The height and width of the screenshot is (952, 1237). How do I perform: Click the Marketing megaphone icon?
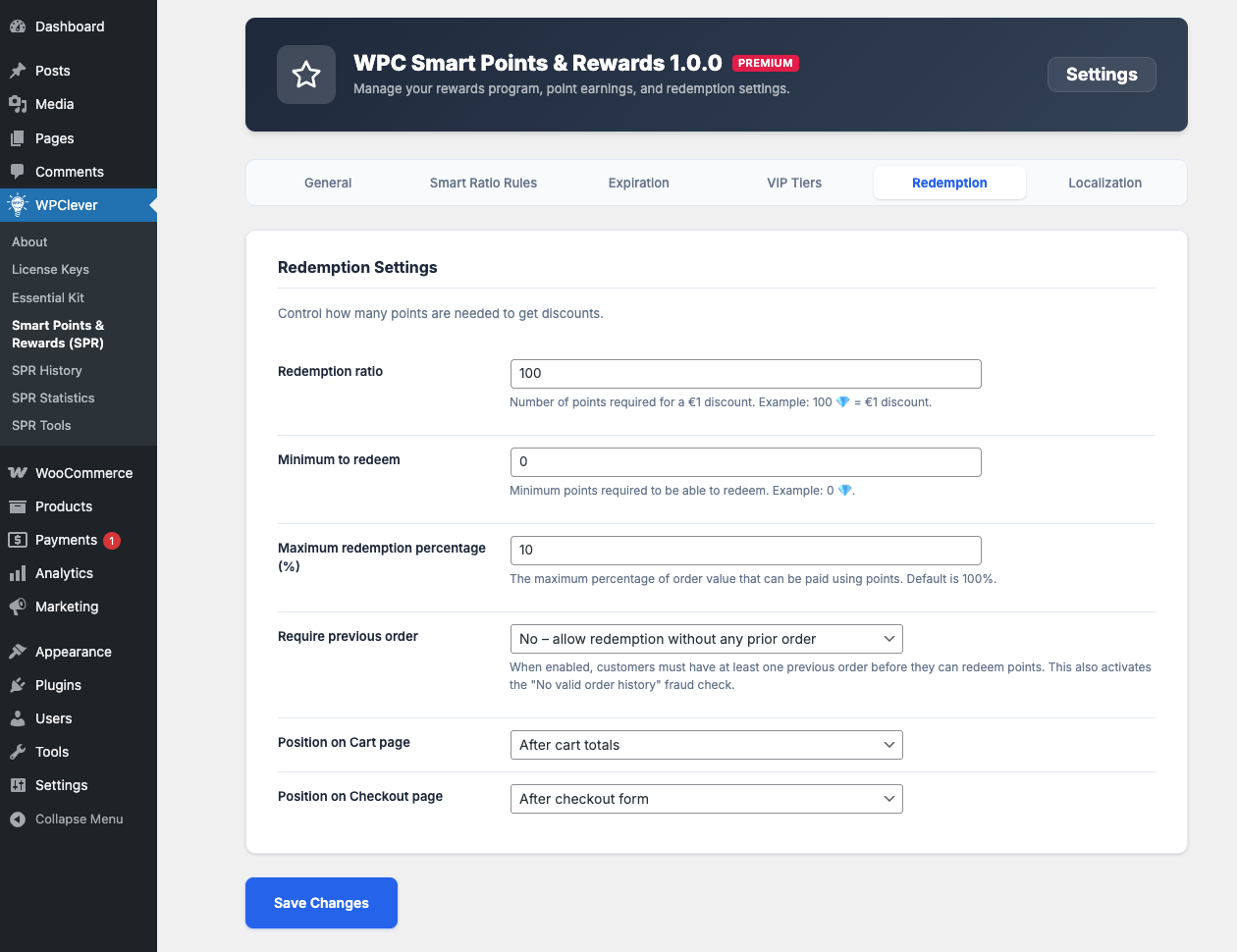[x=17, y=607]
